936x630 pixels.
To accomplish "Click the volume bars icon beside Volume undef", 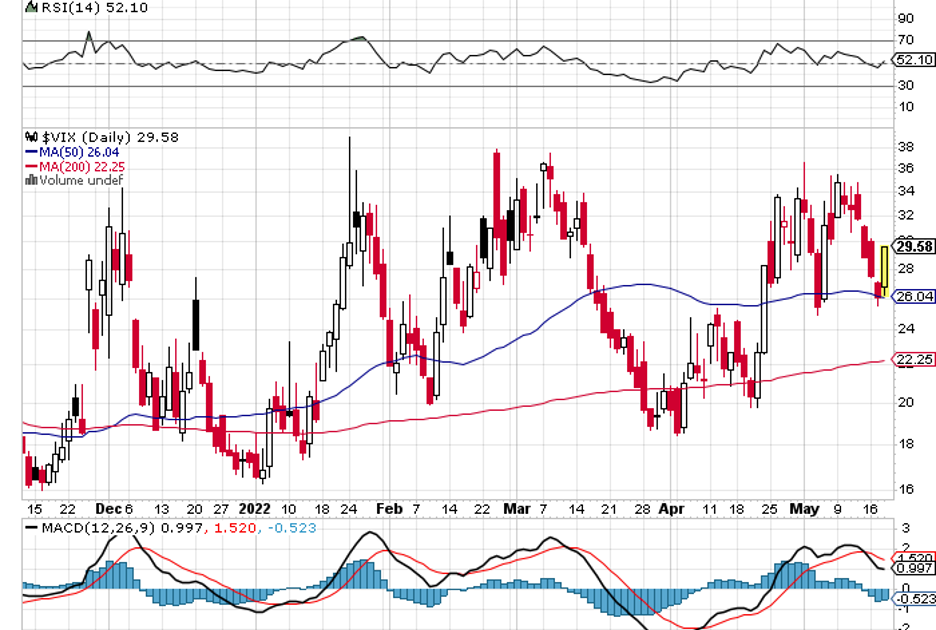I will click(31, 180).
